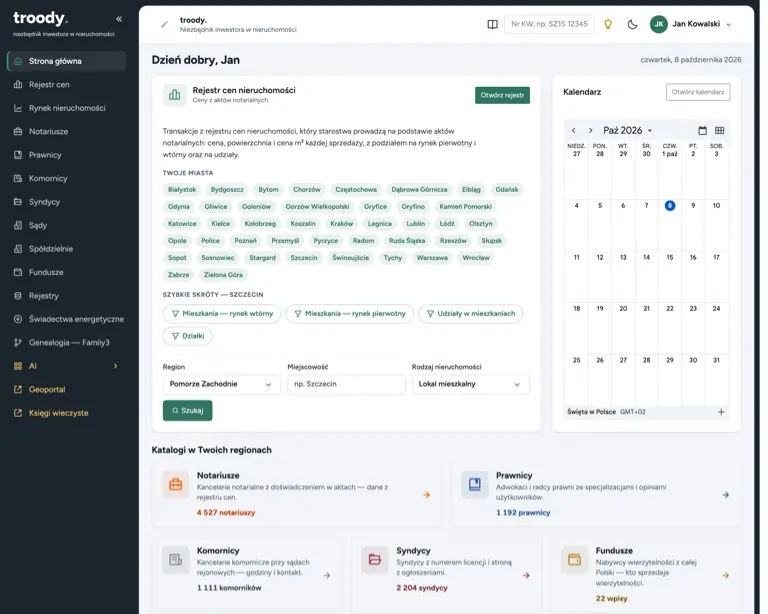
Task: Apply Działki shortcut filter
Action: pos(188,336)
